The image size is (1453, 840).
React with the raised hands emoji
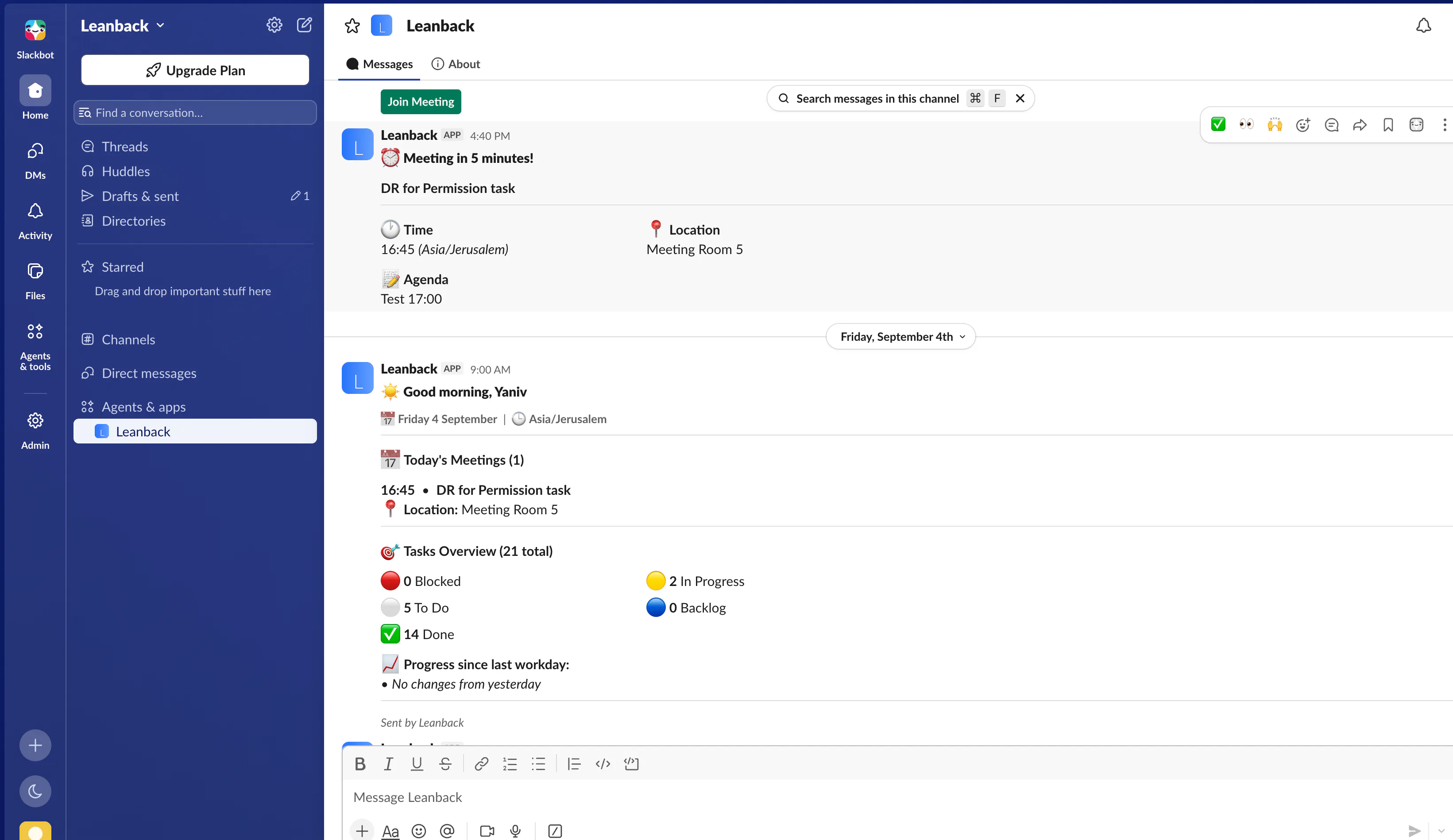pyautogui.click(x=1274, y=124)
